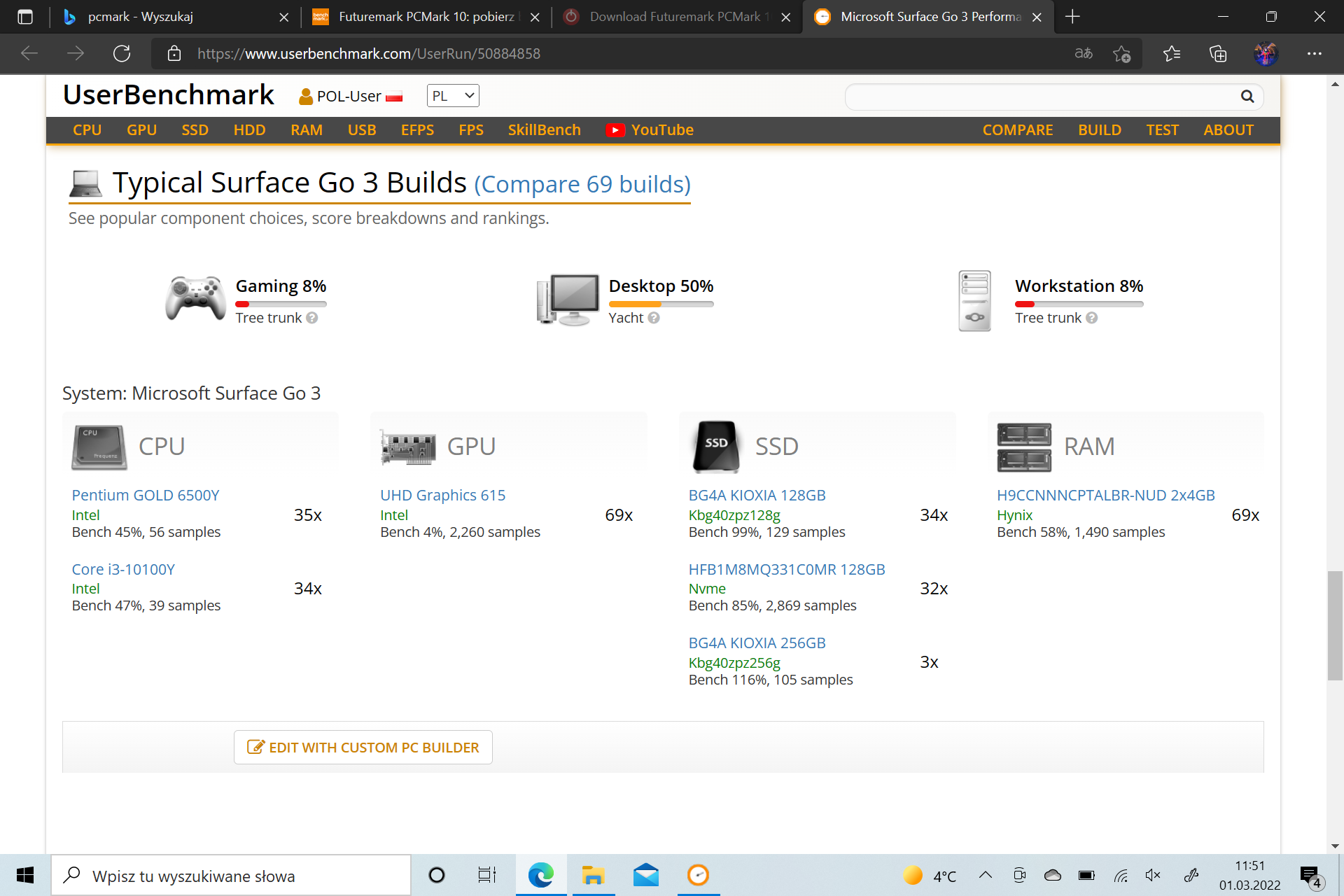Click the help icon next to Yacht
This screenshot has height=896, width=1344.
654,318
